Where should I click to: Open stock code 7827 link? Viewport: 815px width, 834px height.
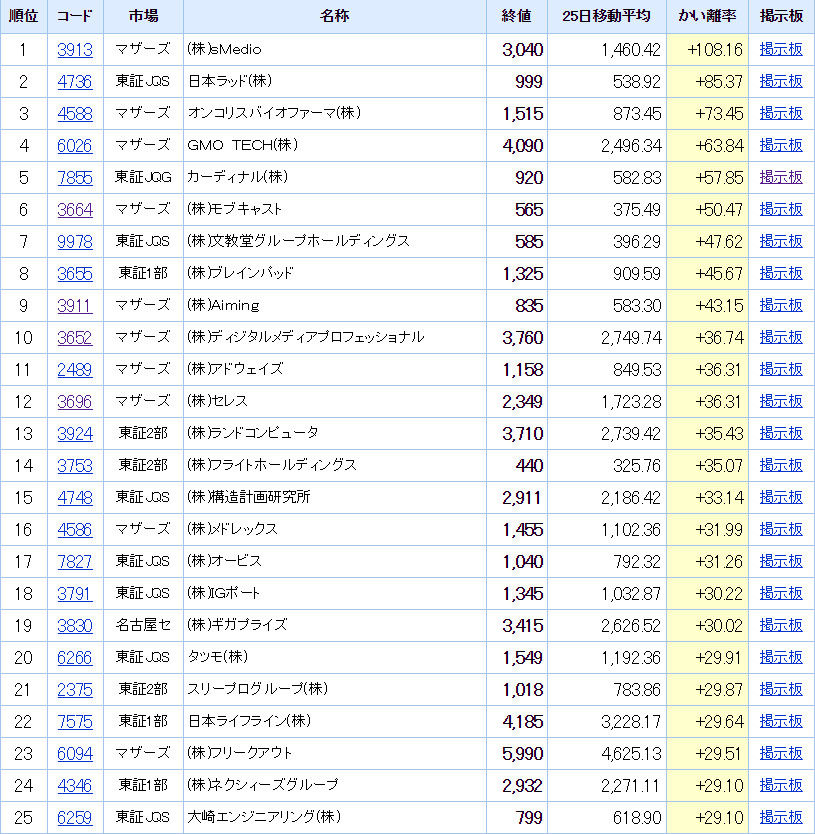pyautogui.click(x=75, y=561)
